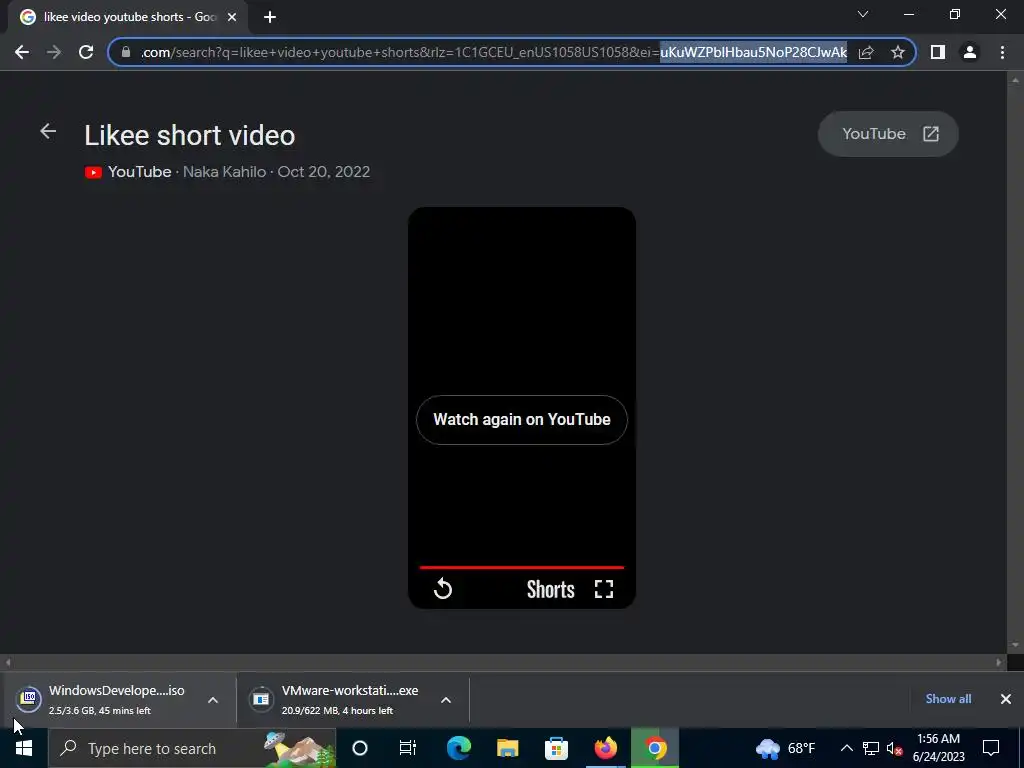The height and width of the screenshot is (768, 1024).
Task: Click the muted volume tray icon
Action: click(x=895, y=748)
